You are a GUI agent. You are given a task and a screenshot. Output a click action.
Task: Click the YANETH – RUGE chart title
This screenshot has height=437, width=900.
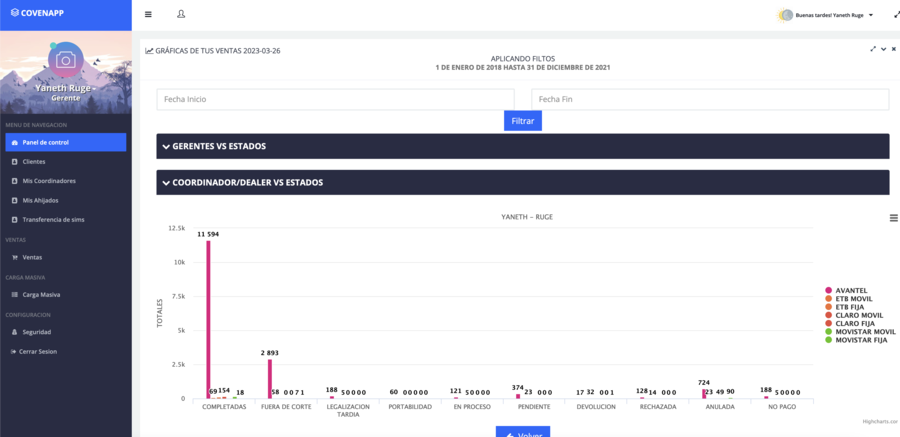pyautogui.click(x=526, y=217)
